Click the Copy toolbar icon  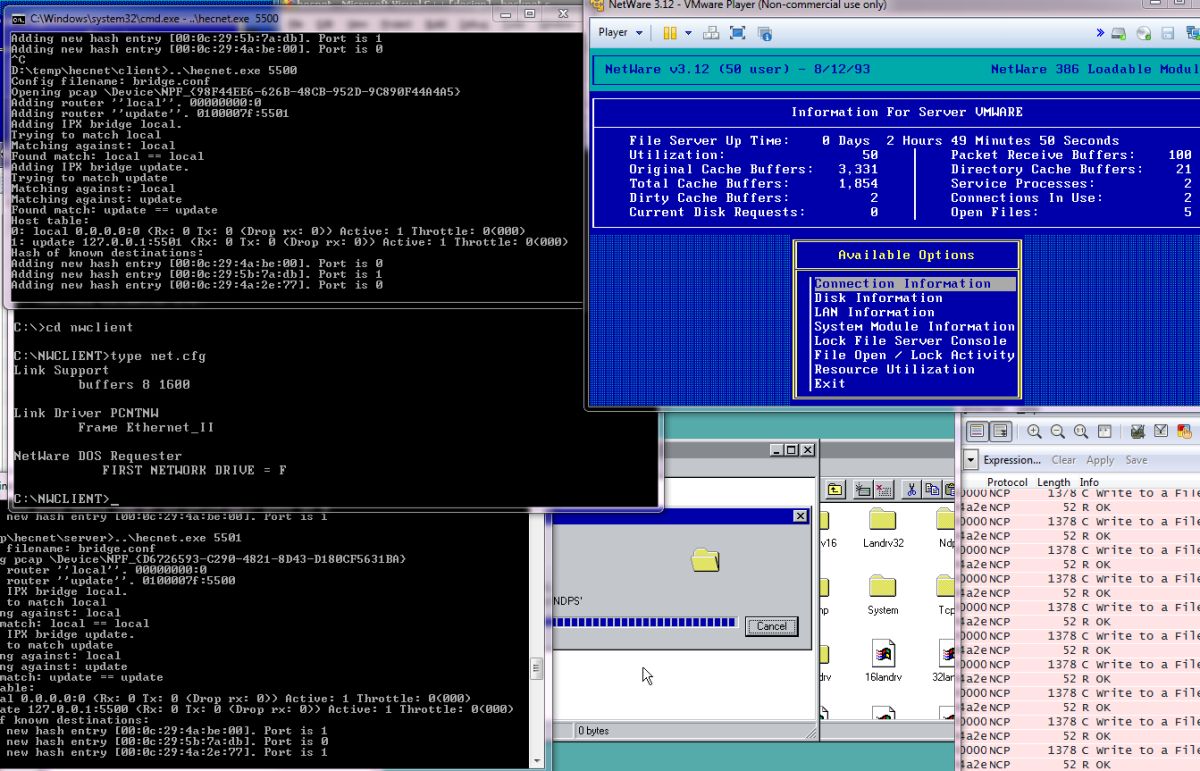pyautogui.click(x=932, y=489)
